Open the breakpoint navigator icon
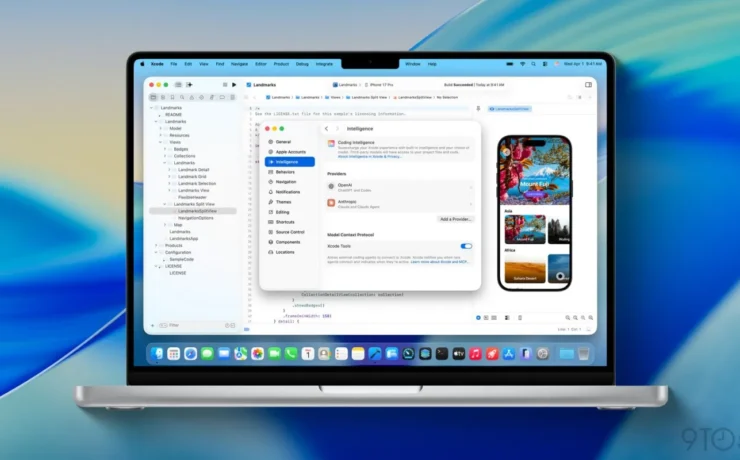This screenshot has height=460, width=740. click(x=222, y=97)
